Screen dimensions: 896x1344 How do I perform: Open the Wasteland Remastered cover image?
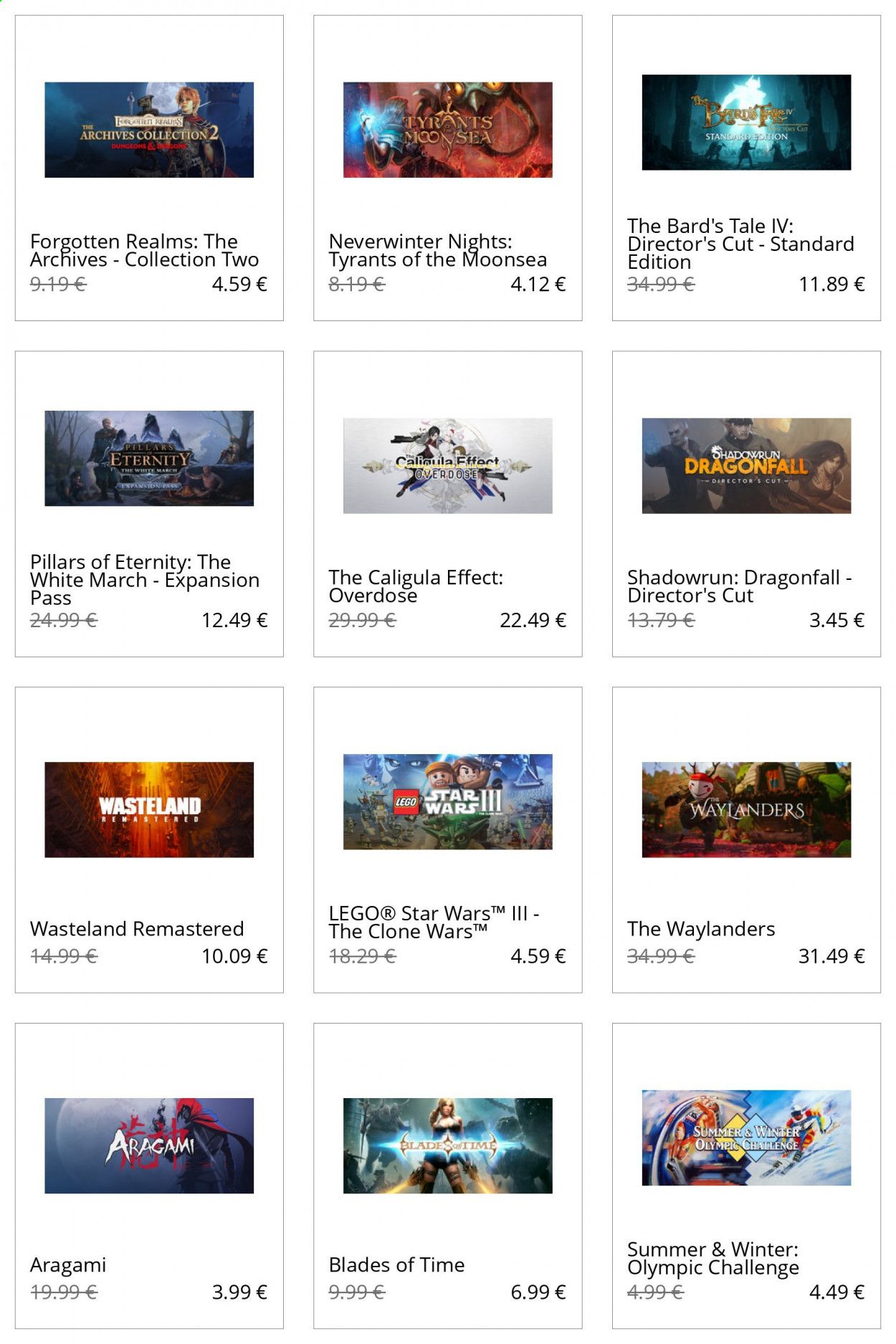tap(149, 809)
